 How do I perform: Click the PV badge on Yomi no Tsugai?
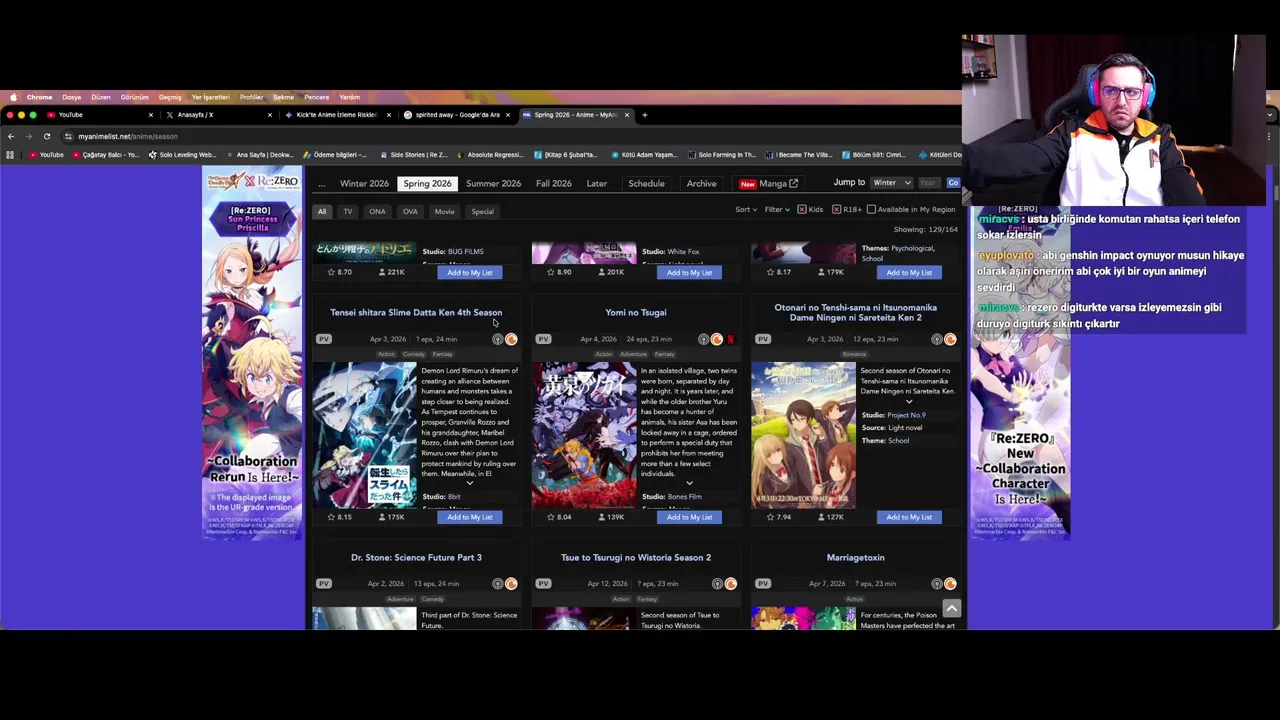543,339
